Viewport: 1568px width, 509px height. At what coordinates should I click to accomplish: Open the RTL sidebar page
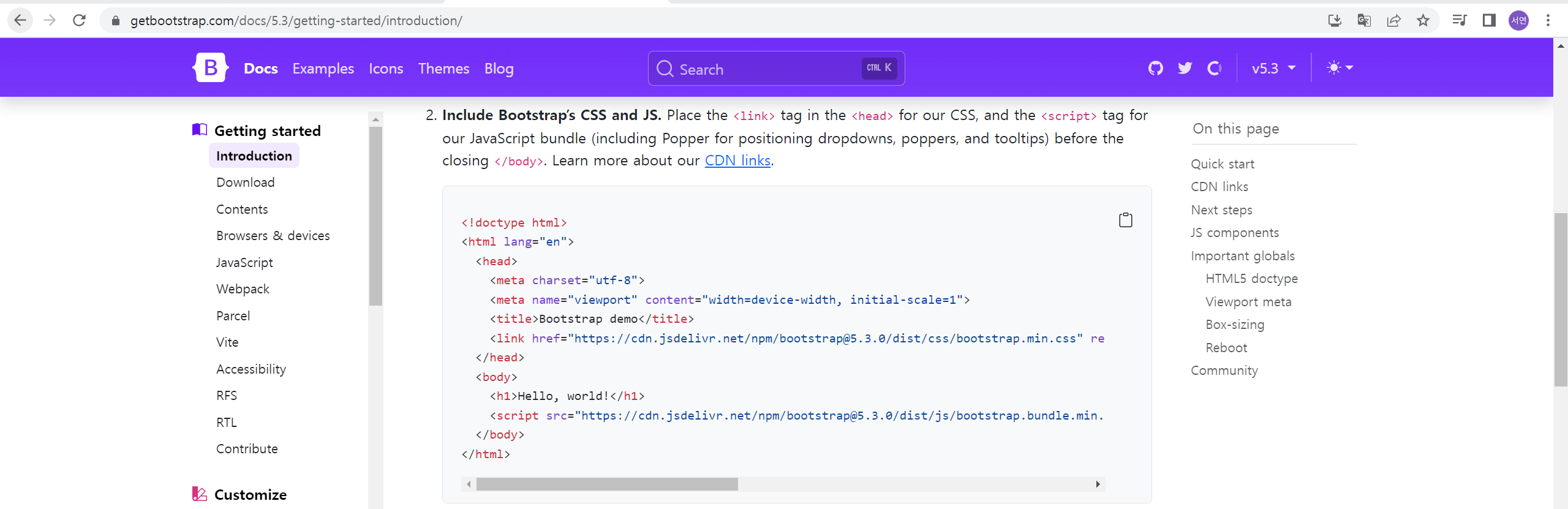(226, 423)
